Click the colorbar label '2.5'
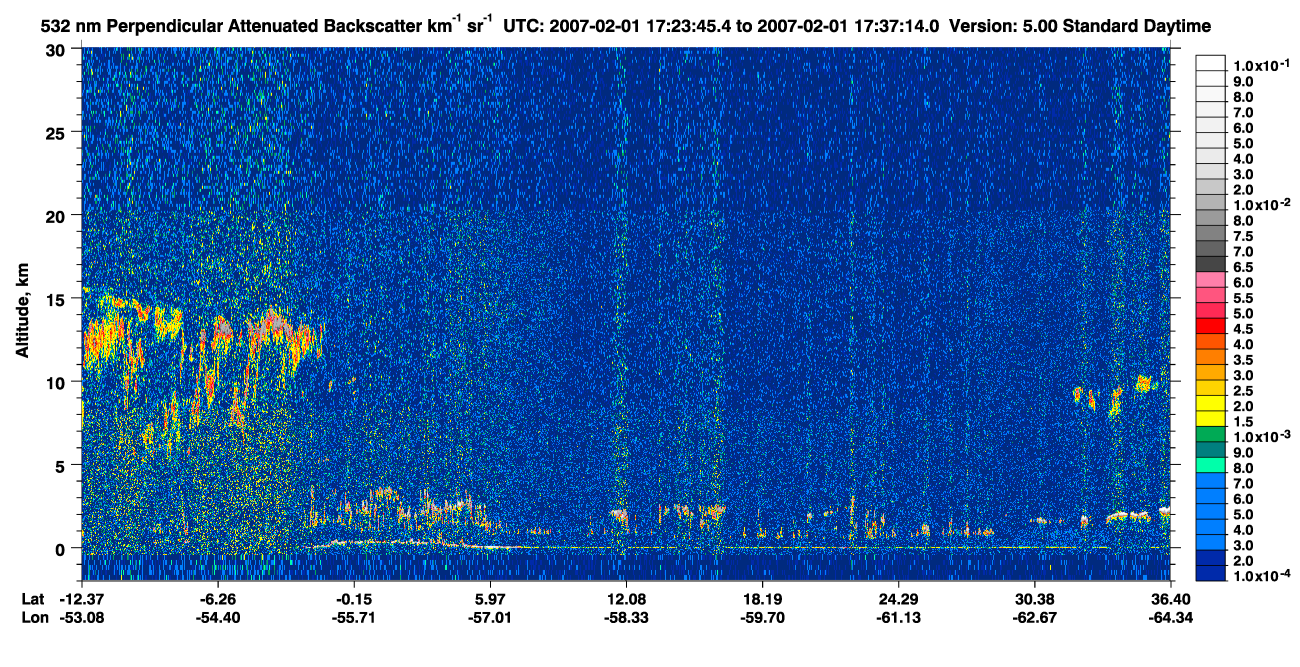The image size is (1300, 667). pos(1245,390)
